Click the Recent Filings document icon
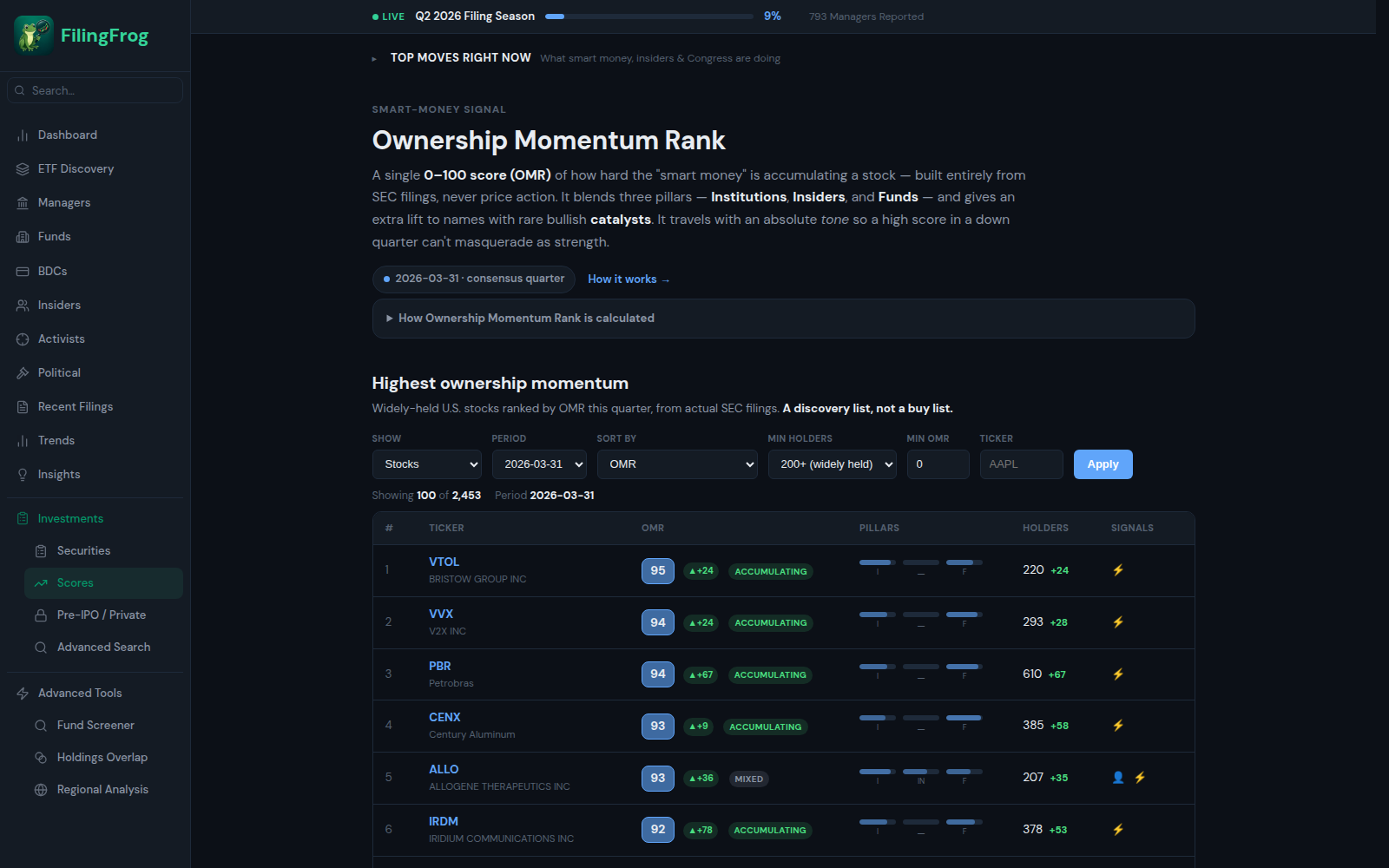Image resolution: width=1389 pixels, height=868 pixels. point(23,407)
